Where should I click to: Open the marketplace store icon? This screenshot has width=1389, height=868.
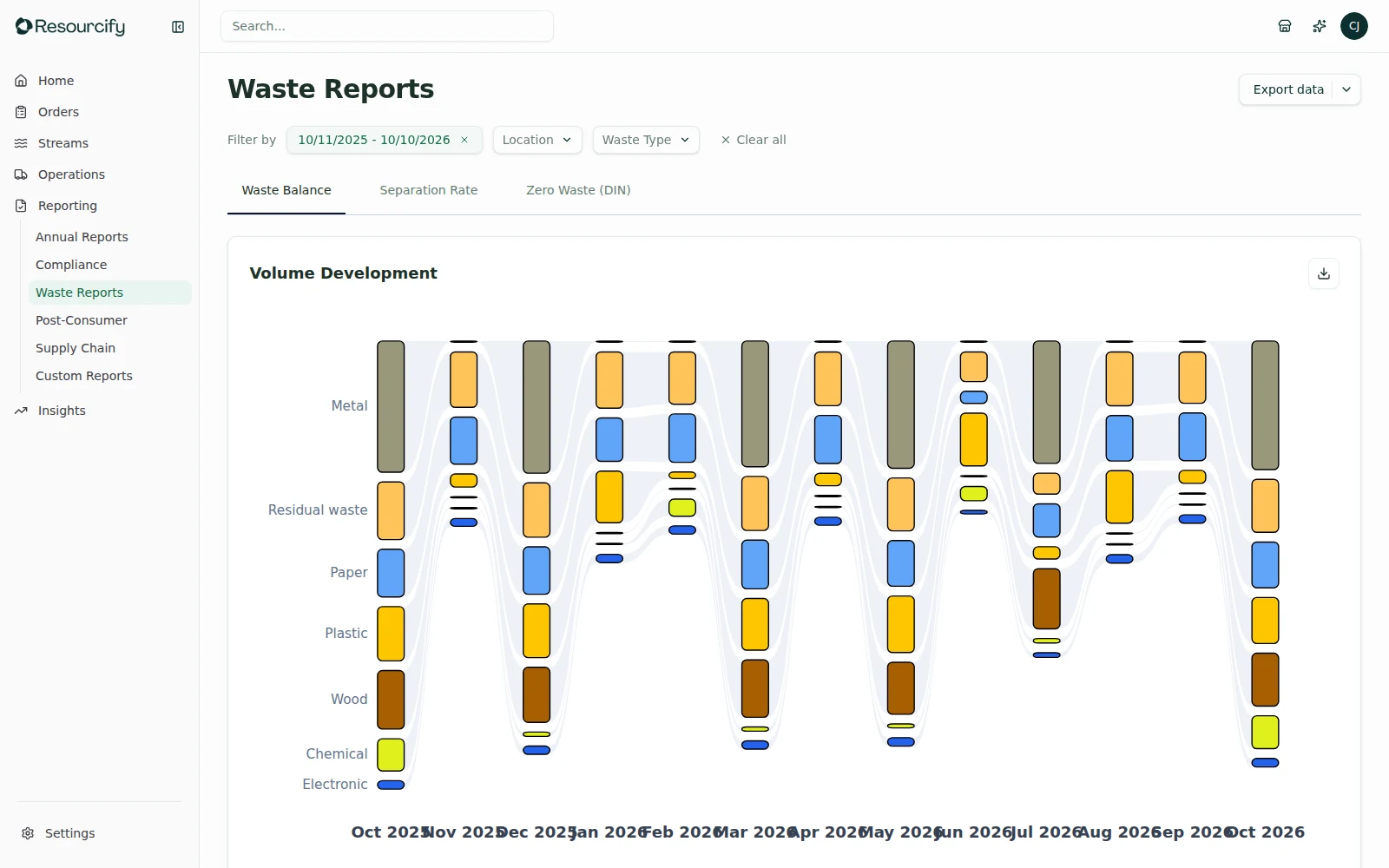pos(1285,26)
